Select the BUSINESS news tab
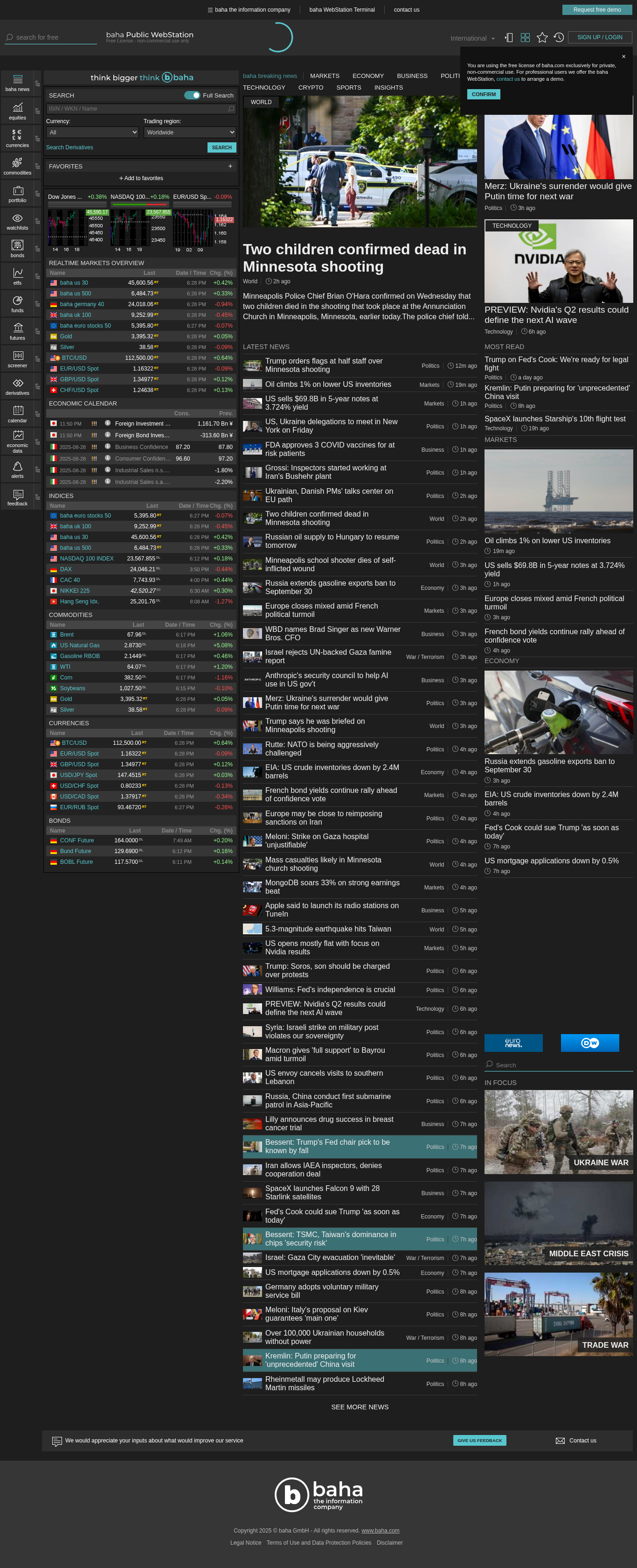 point(412,76)
